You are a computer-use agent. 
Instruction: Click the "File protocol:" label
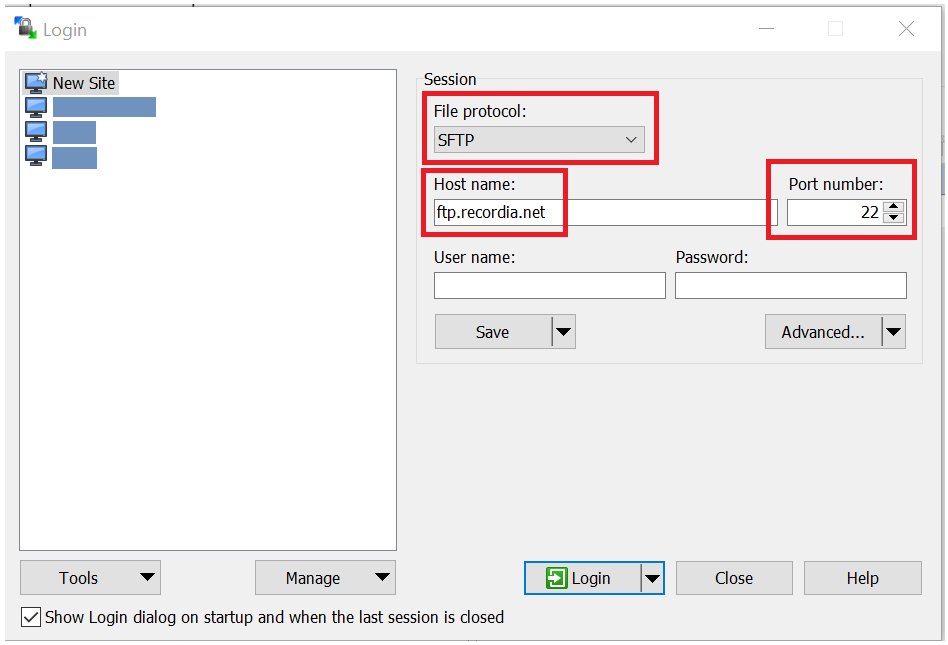click(480, 111)
